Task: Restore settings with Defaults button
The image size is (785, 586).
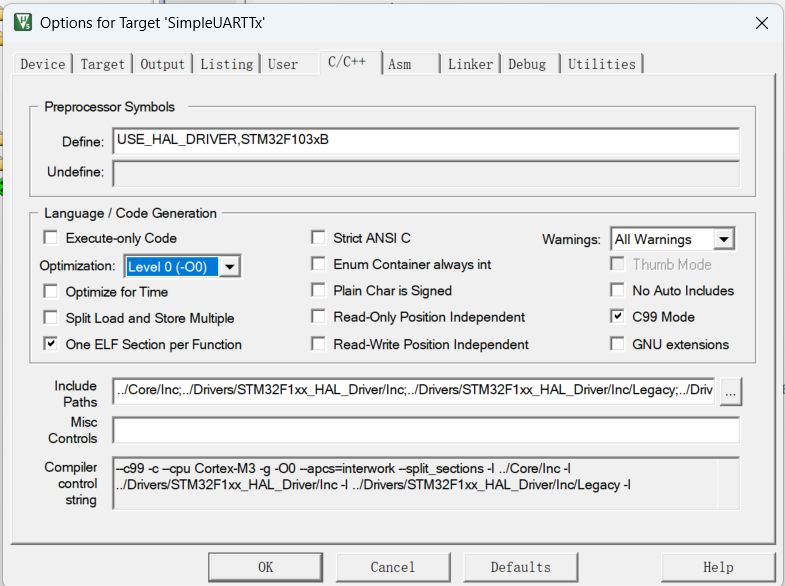Action: click(521, 567)
